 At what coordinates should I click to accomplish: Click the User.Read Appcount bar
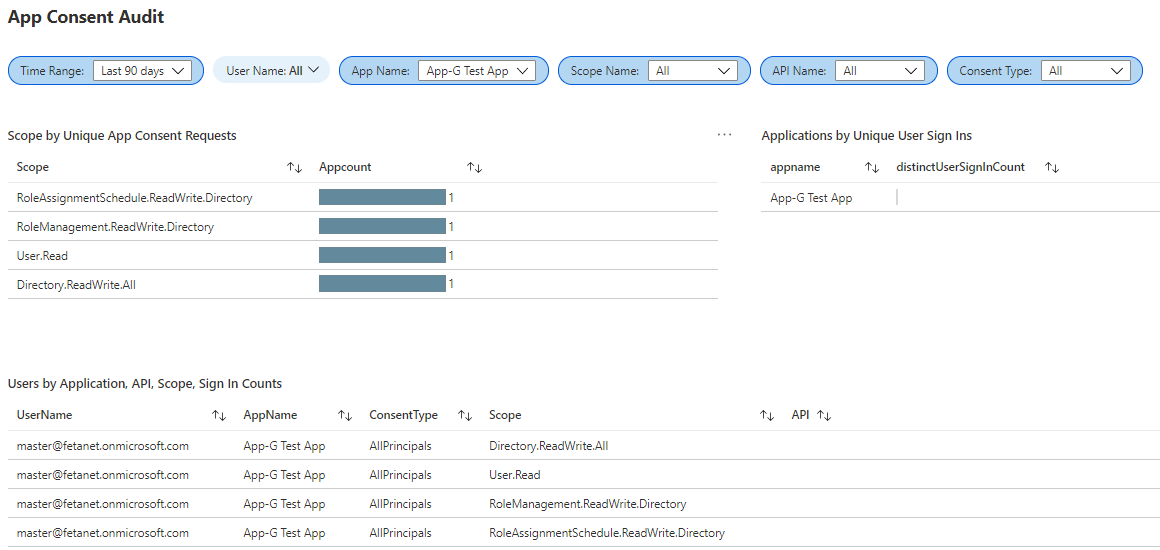[x=382, y=255]
